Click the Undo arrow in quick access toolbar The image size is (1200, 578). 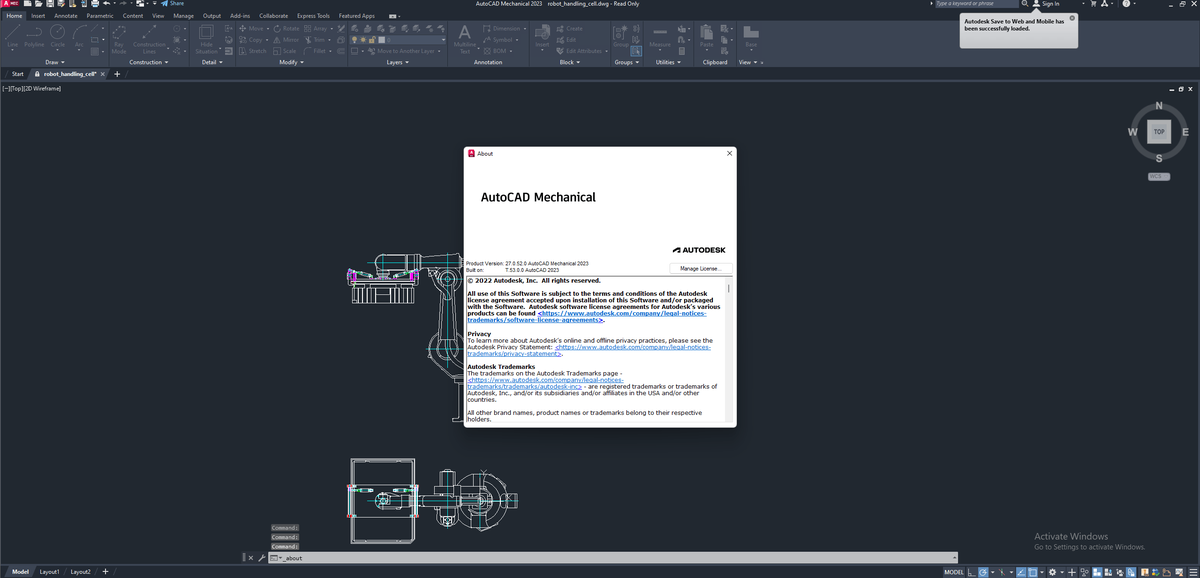[x=106, y=4]
